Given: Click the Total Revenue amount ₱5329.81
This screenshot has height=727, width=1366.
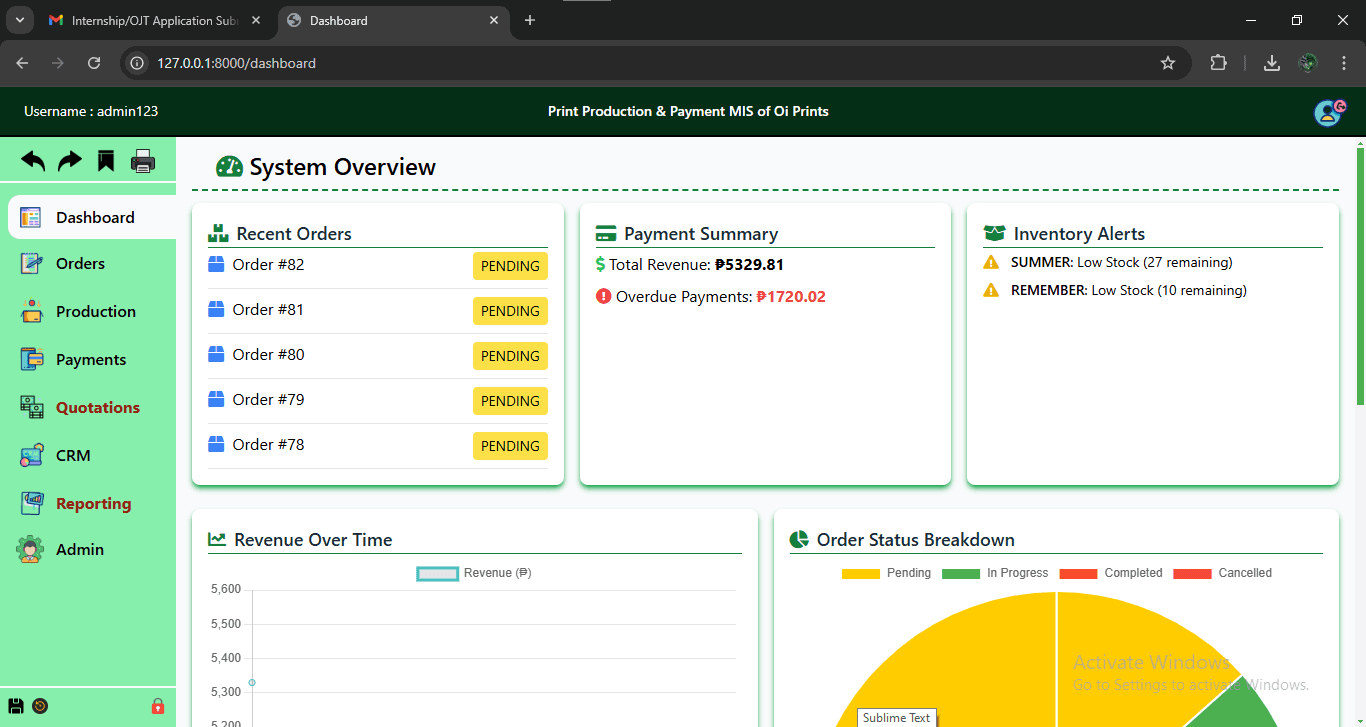Looking at the screenshot, I should pos(749,265).
